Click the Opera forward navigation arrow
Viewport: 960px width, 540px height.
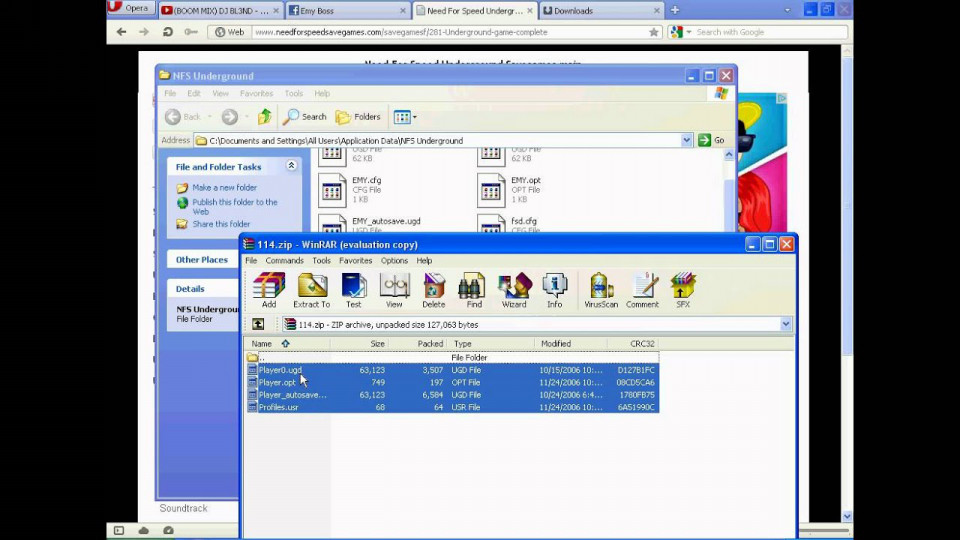144,32
